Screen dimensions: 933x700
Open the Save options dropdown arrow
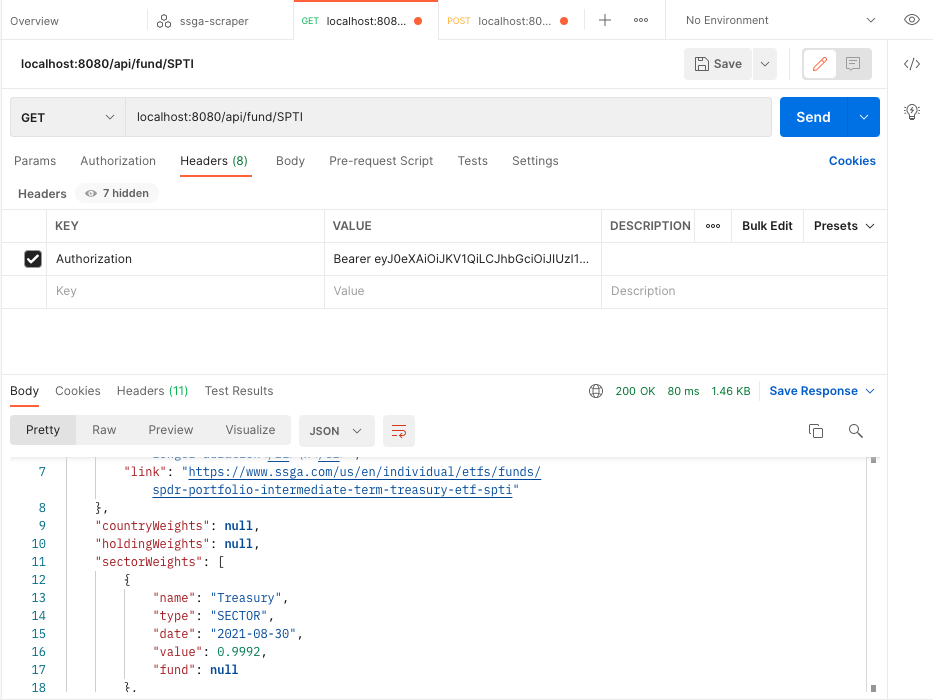(x=765, y=64)
